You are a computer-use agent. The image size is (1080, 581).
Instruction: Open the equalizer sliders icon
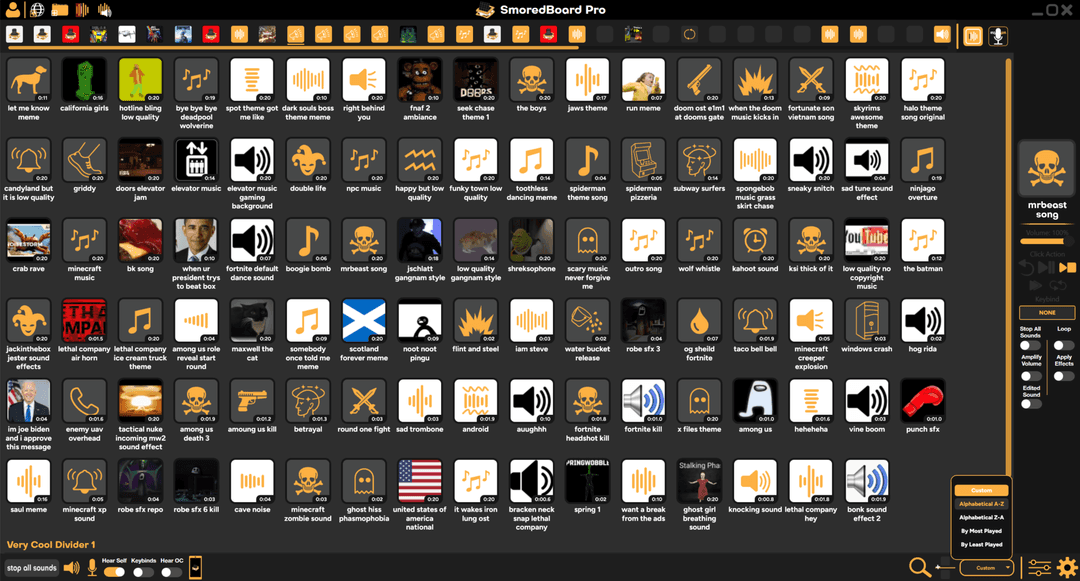coord(1039,567)
